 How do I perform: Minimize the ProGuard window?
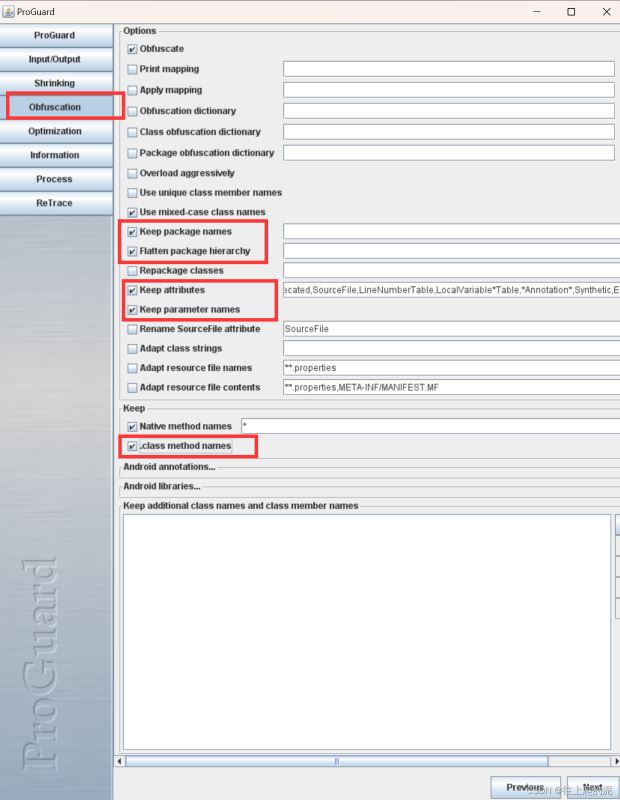[x=537, y=11]
